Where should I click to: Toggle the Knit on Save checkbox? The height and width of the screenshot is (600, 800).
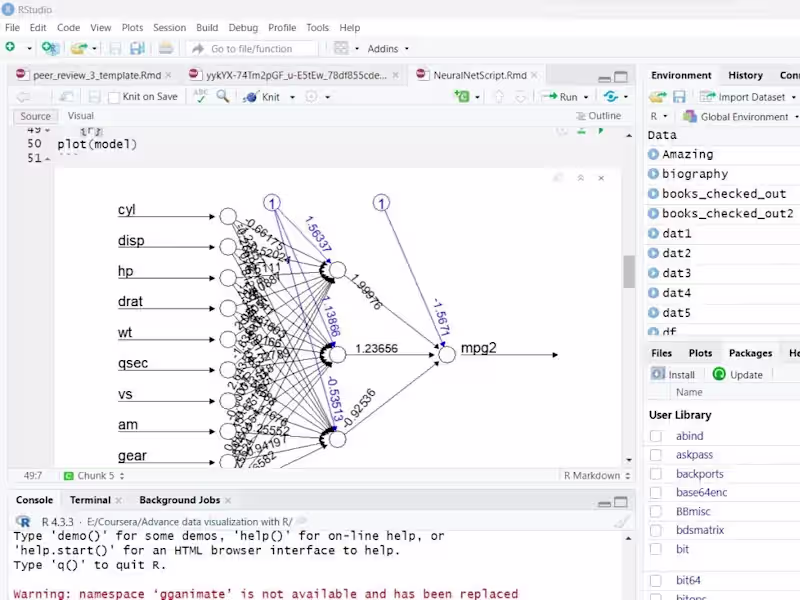(114, 97)
